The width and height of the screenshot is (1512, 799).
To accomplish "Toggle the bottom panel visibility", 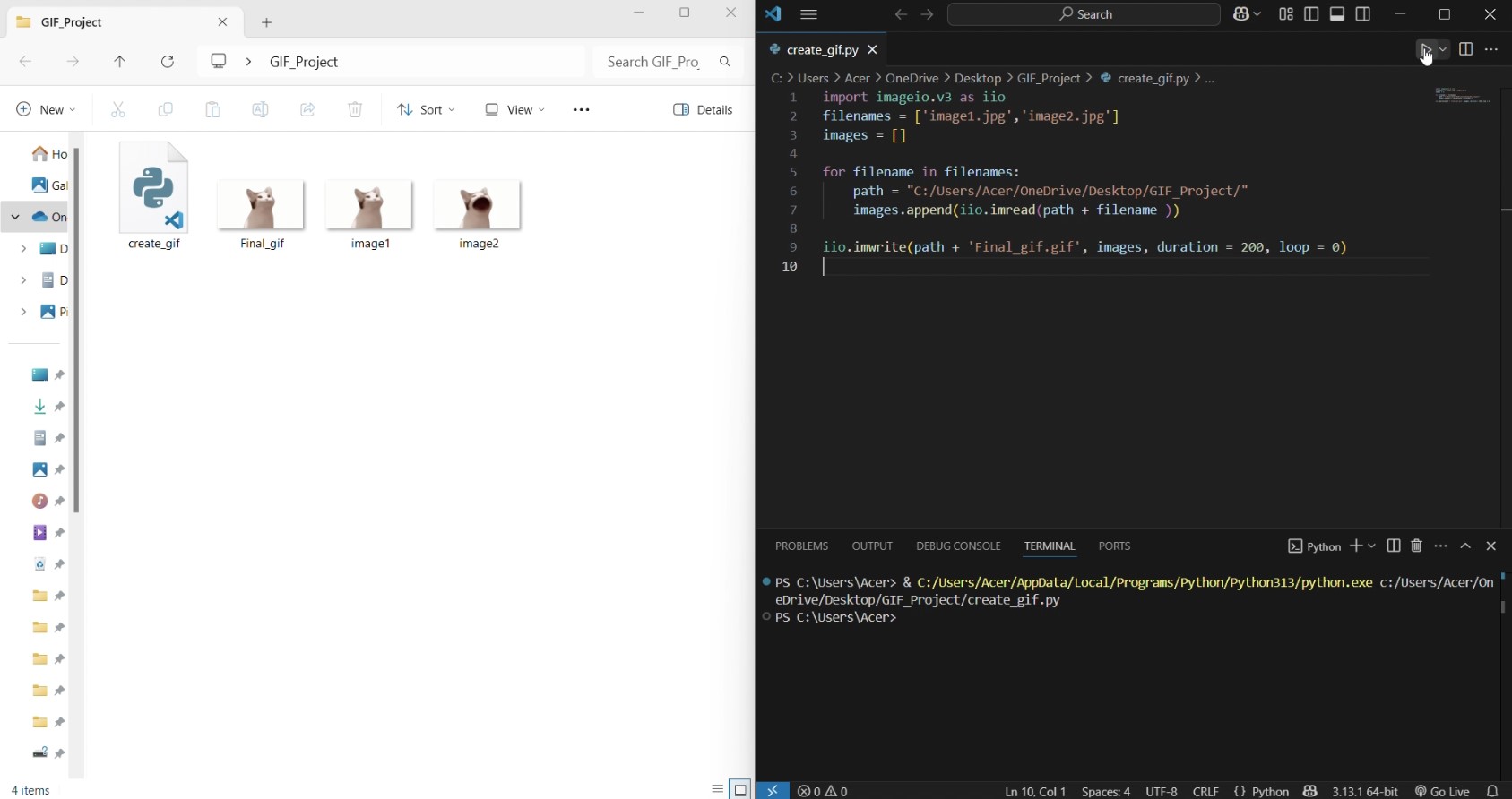I will [1337, 14].
